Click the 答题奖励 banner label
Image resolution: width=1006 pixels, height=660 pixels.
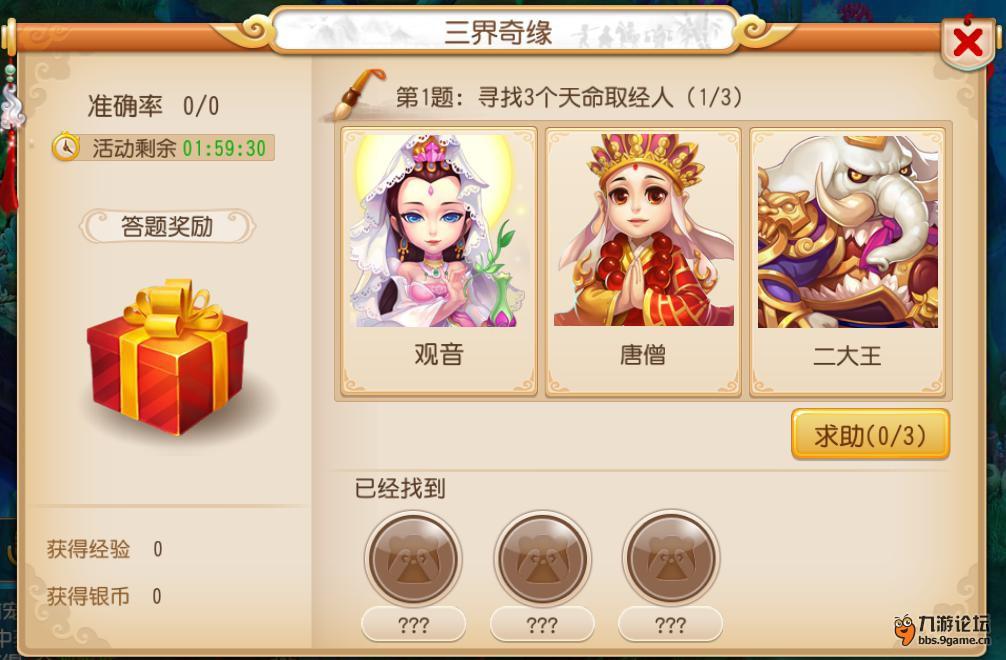[x=167, y=226]
